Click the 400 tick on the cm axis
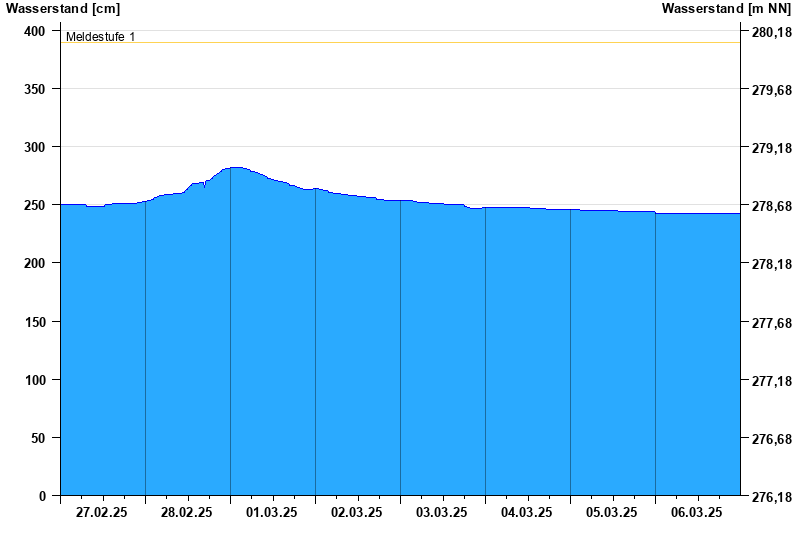Image resolution: width=800 pixels, height=550 pixels. (x=35, y=31)
